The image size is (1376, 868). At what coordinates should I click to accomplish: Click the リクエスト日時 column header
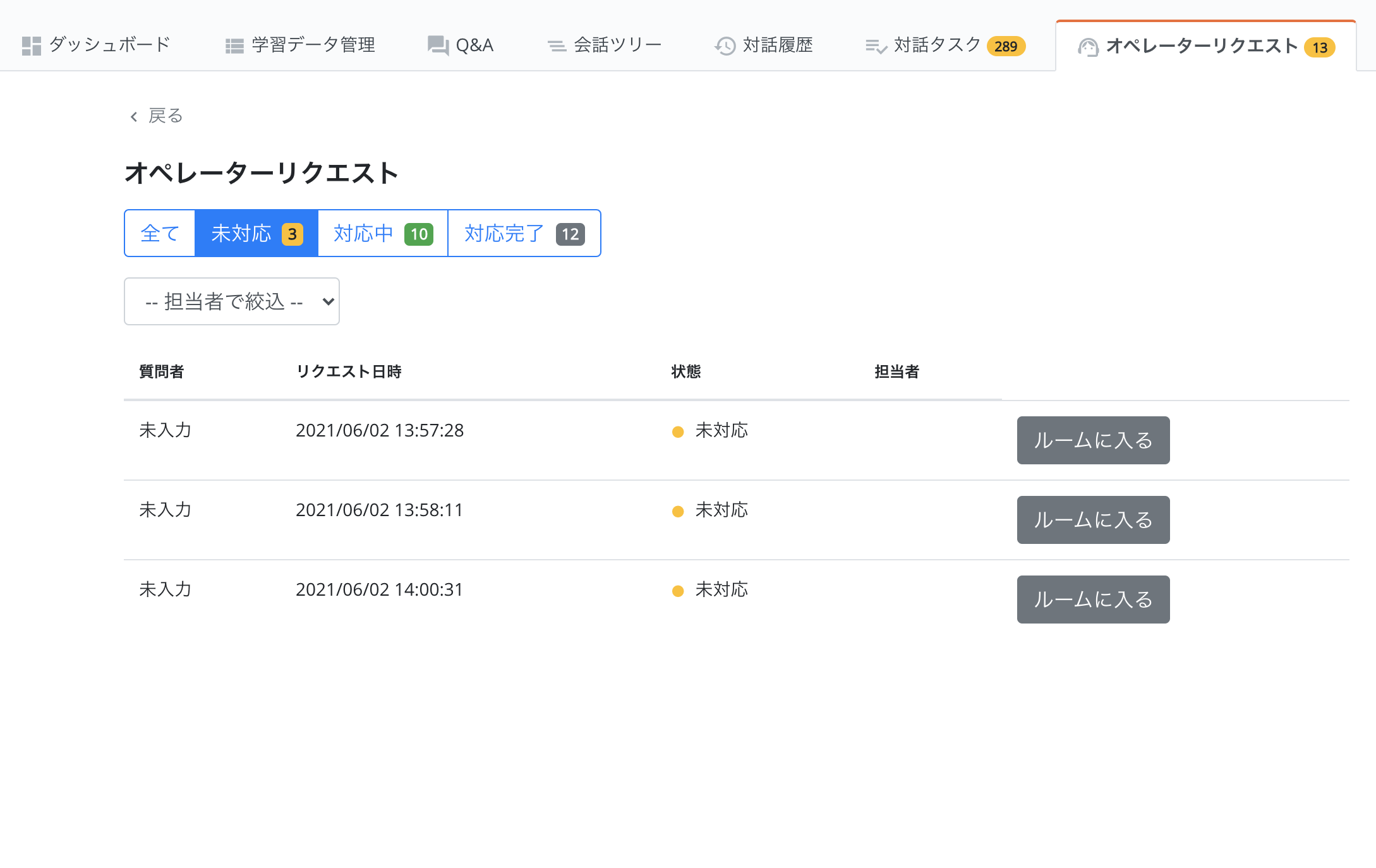coord(349,371)
